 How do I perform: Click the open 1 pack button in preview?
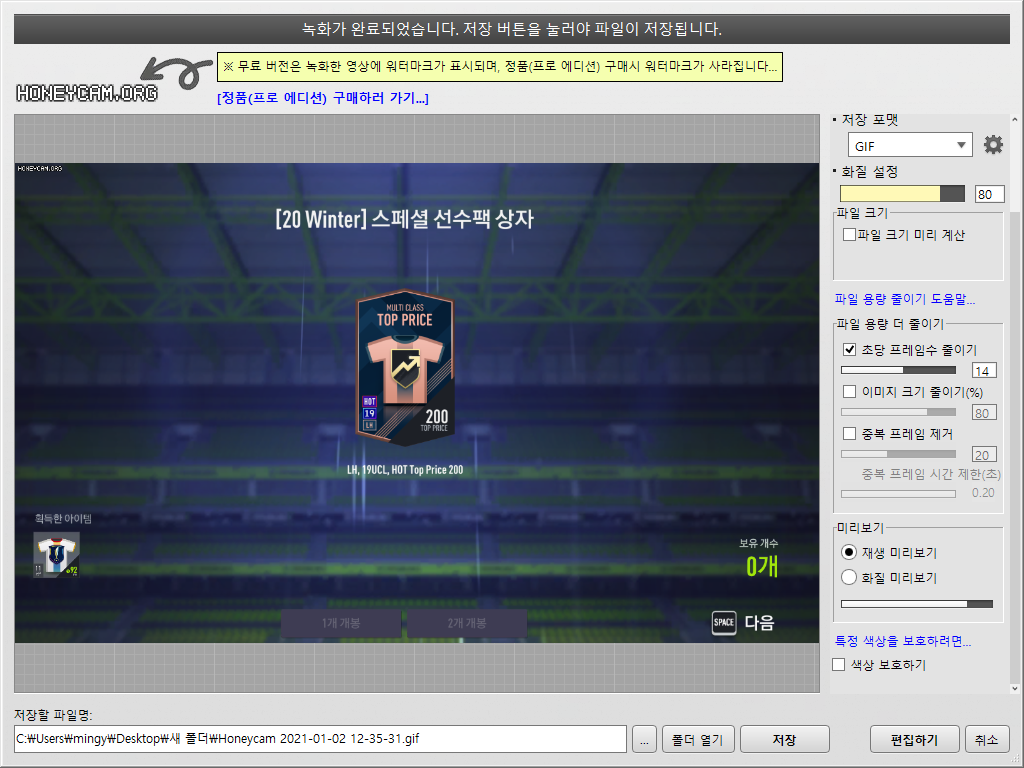[x=341, y=623]
